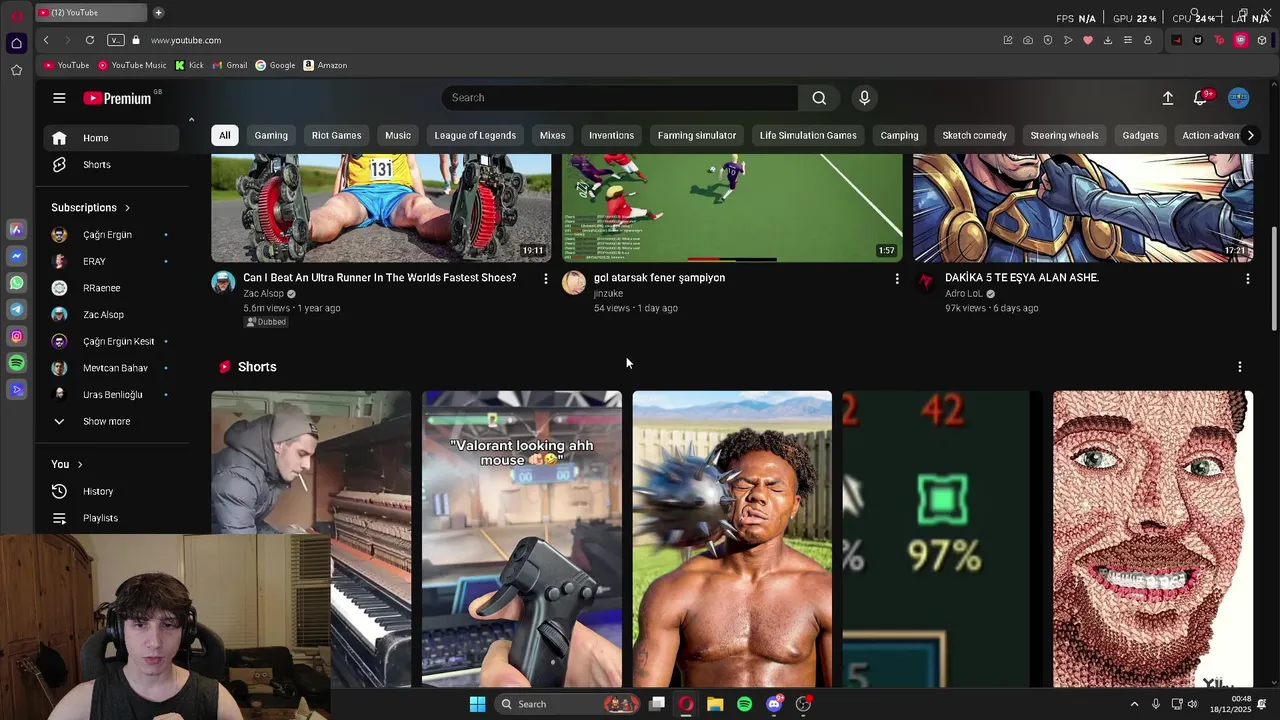Open Spotify from the taskbar
Screen dimensions: 1280x720
744,704
